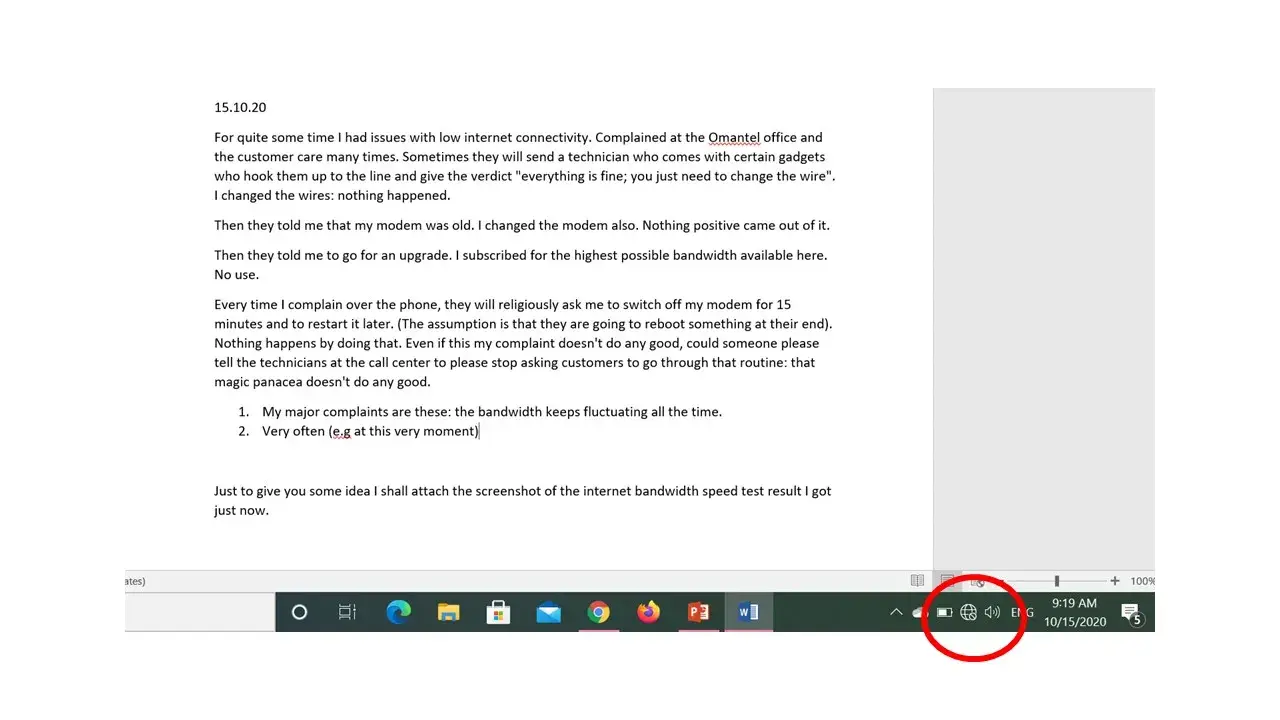Open File Explorer from the taskbar
The height and width of the screenshot is (720, 1280).
tap(448, 612)
